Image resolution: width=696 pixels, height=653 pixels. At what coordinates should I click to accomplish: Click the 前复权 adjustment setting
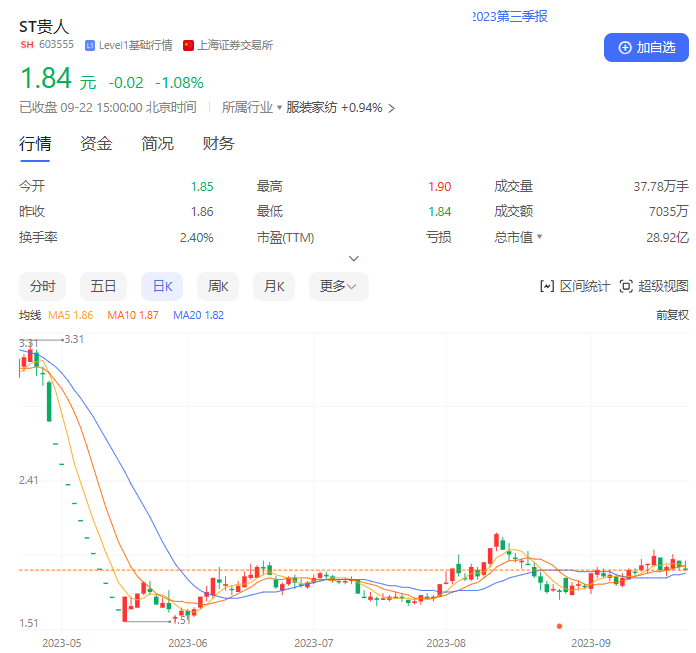click(672, 315)
